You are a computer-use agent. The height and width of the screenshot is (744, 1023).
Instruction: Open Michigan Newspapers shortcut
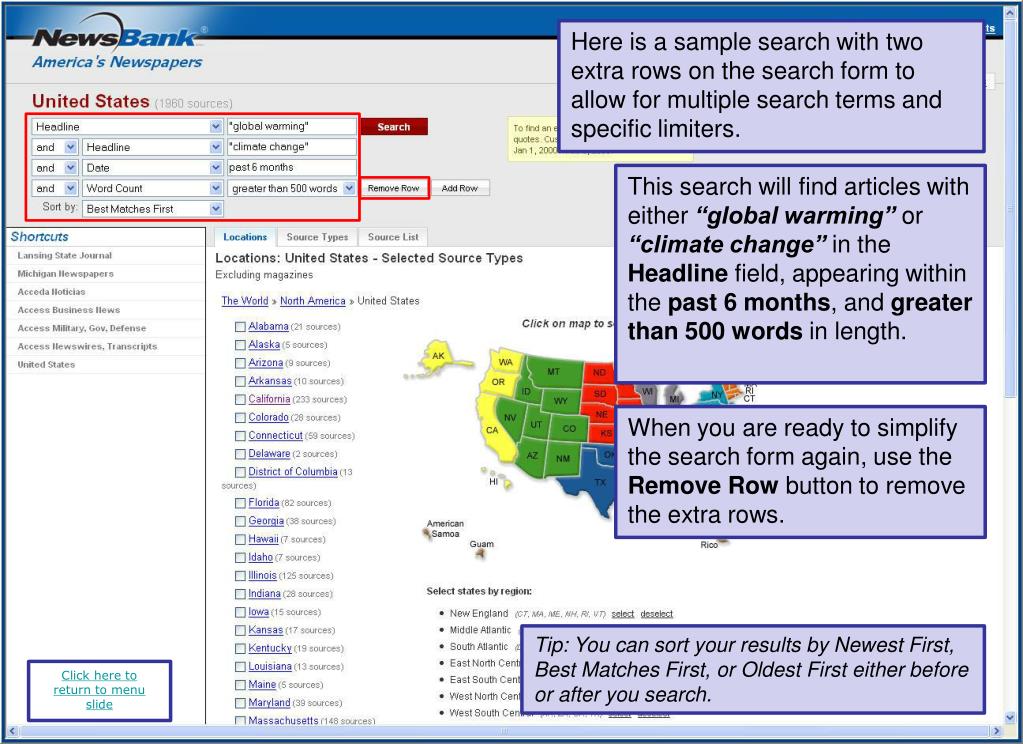(65, 274)
